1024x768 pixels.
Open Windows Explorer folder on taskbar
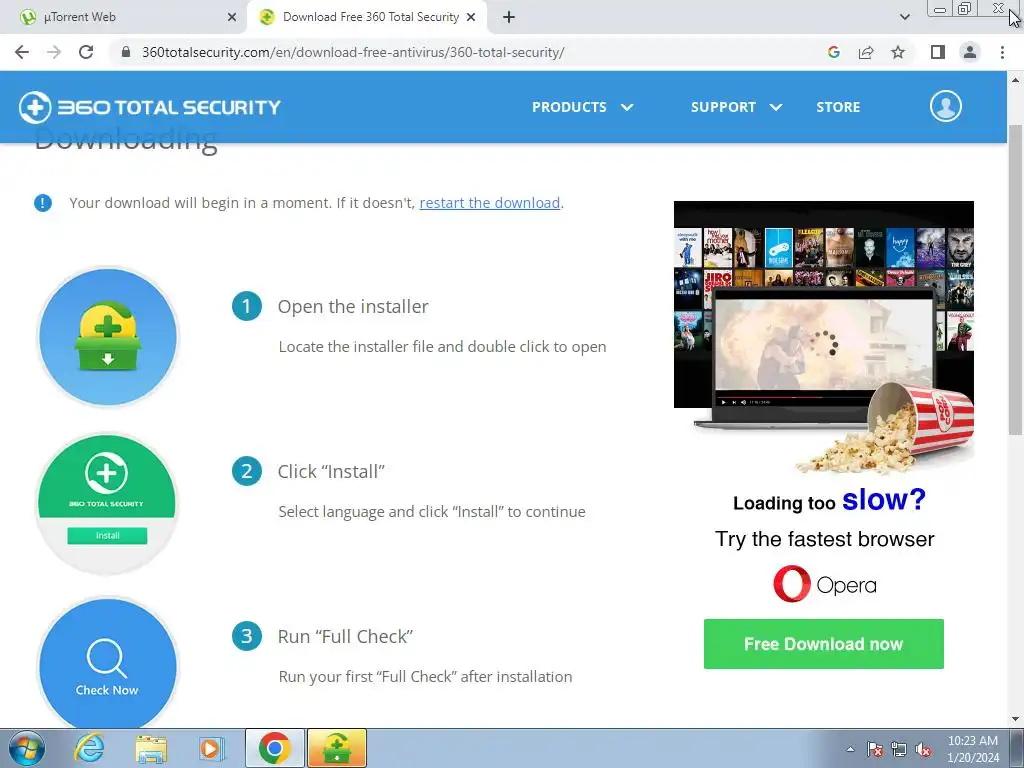click(151, 748)
